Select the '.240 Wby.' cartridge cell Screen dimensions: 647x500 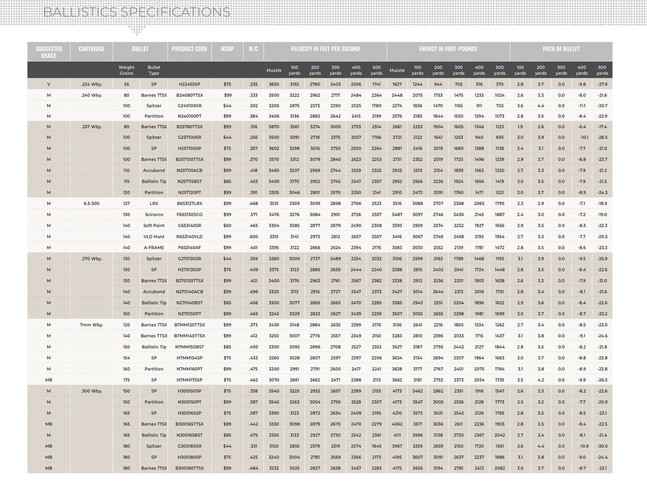click(91, 95)
